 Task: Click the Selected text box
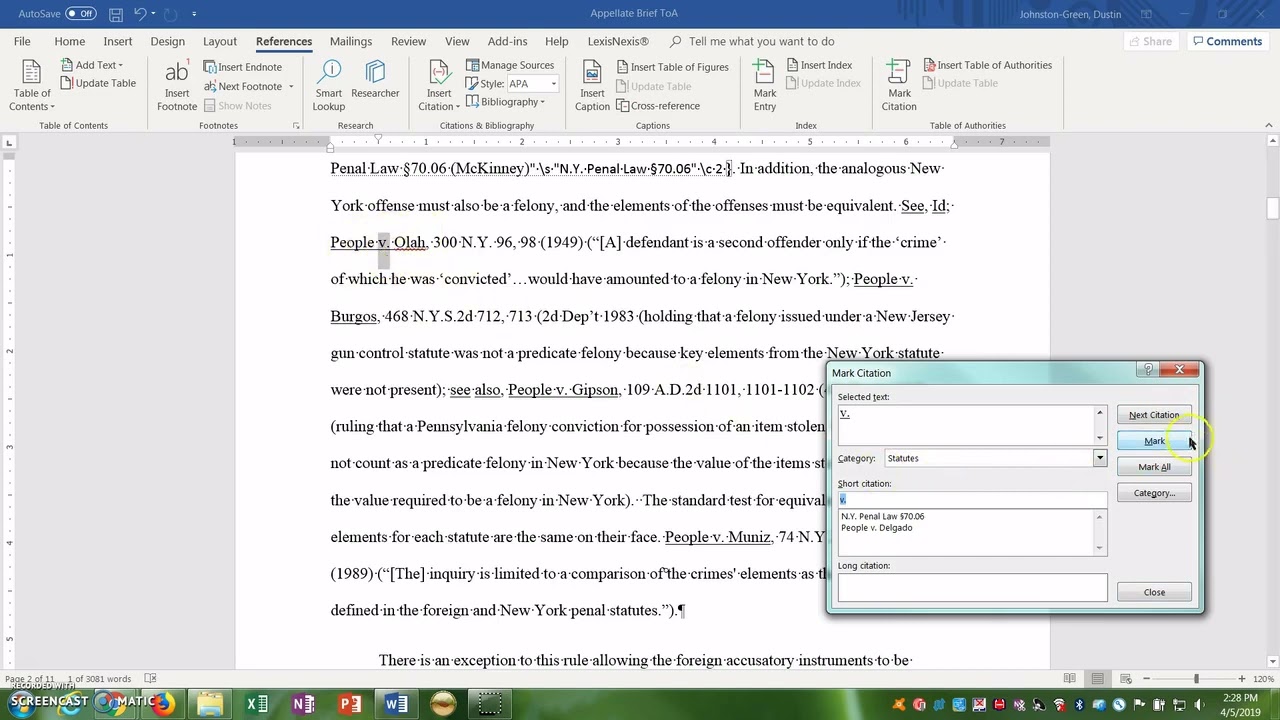click(x=966, y=425)
